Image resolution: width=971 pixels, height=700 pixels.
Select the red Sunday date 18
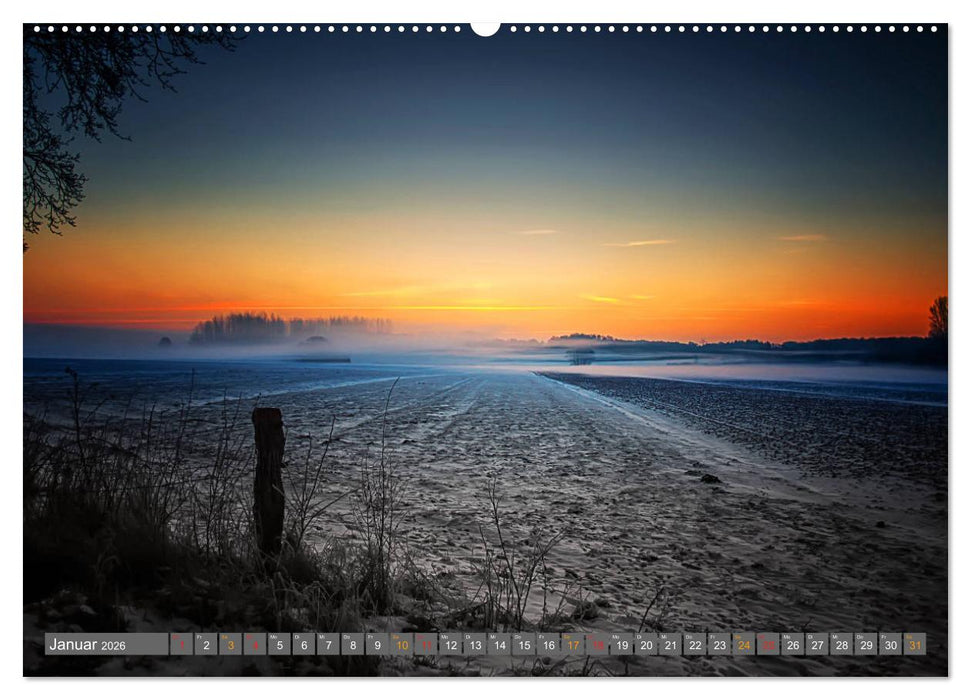596,646
